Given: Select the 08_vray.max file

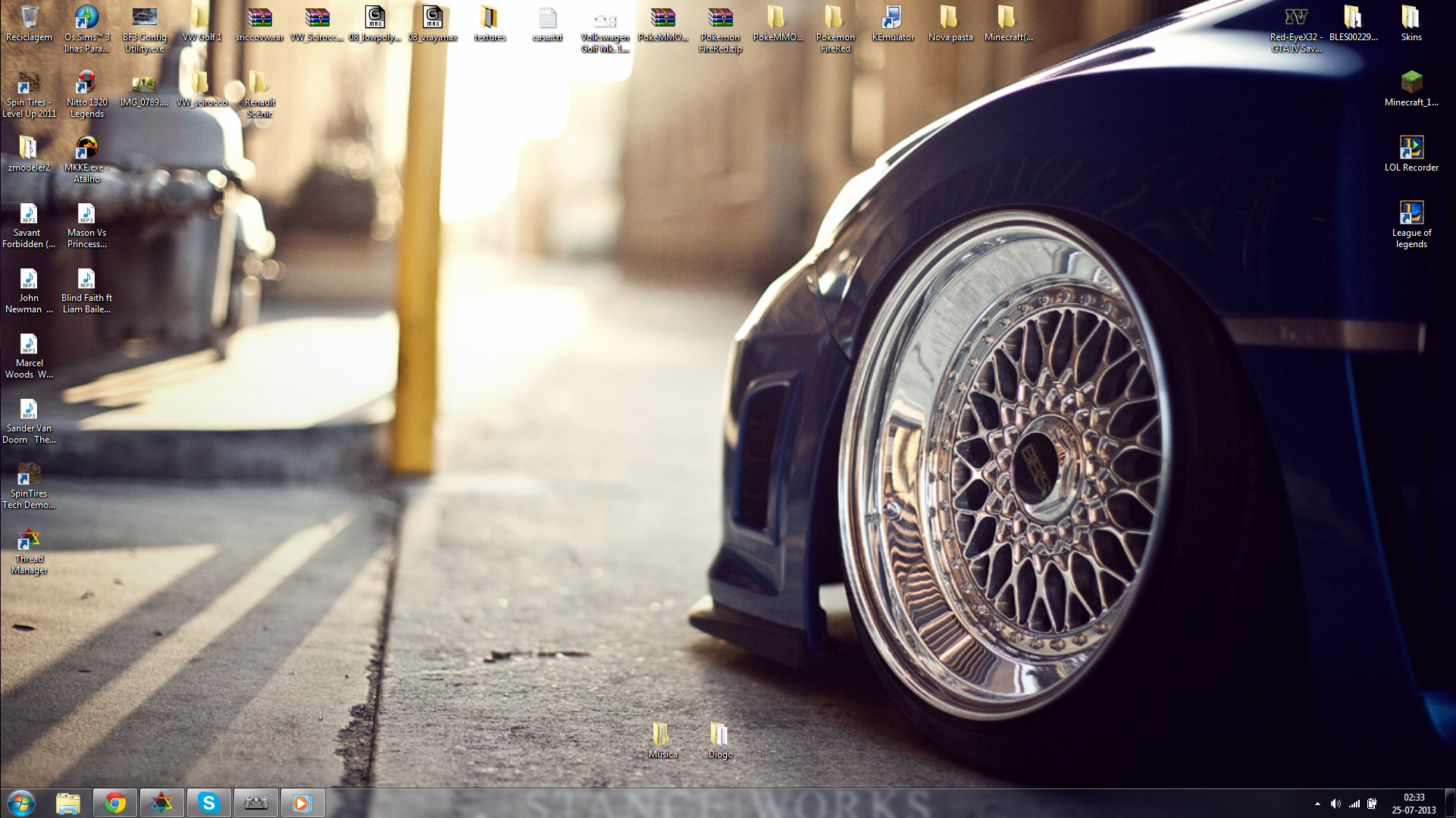Looking at the screenshot, I should pos(432,24).
